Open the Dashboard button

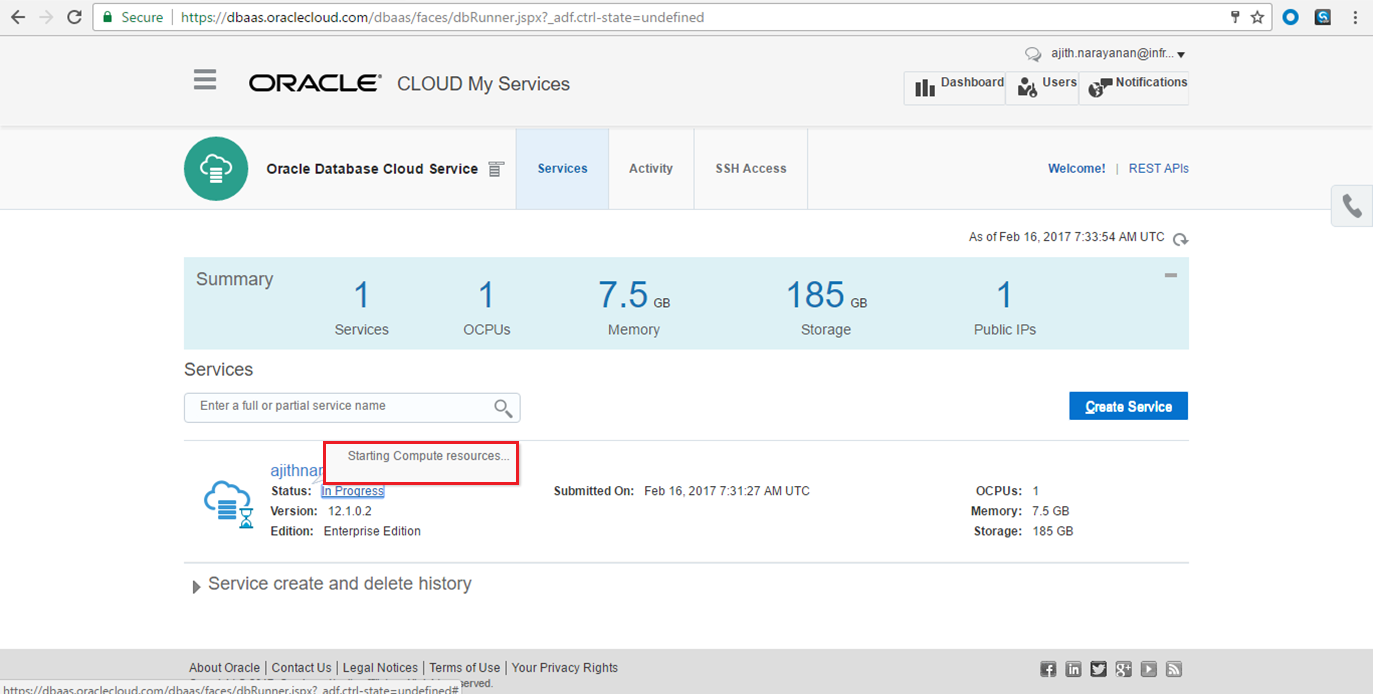pos(954,87)
